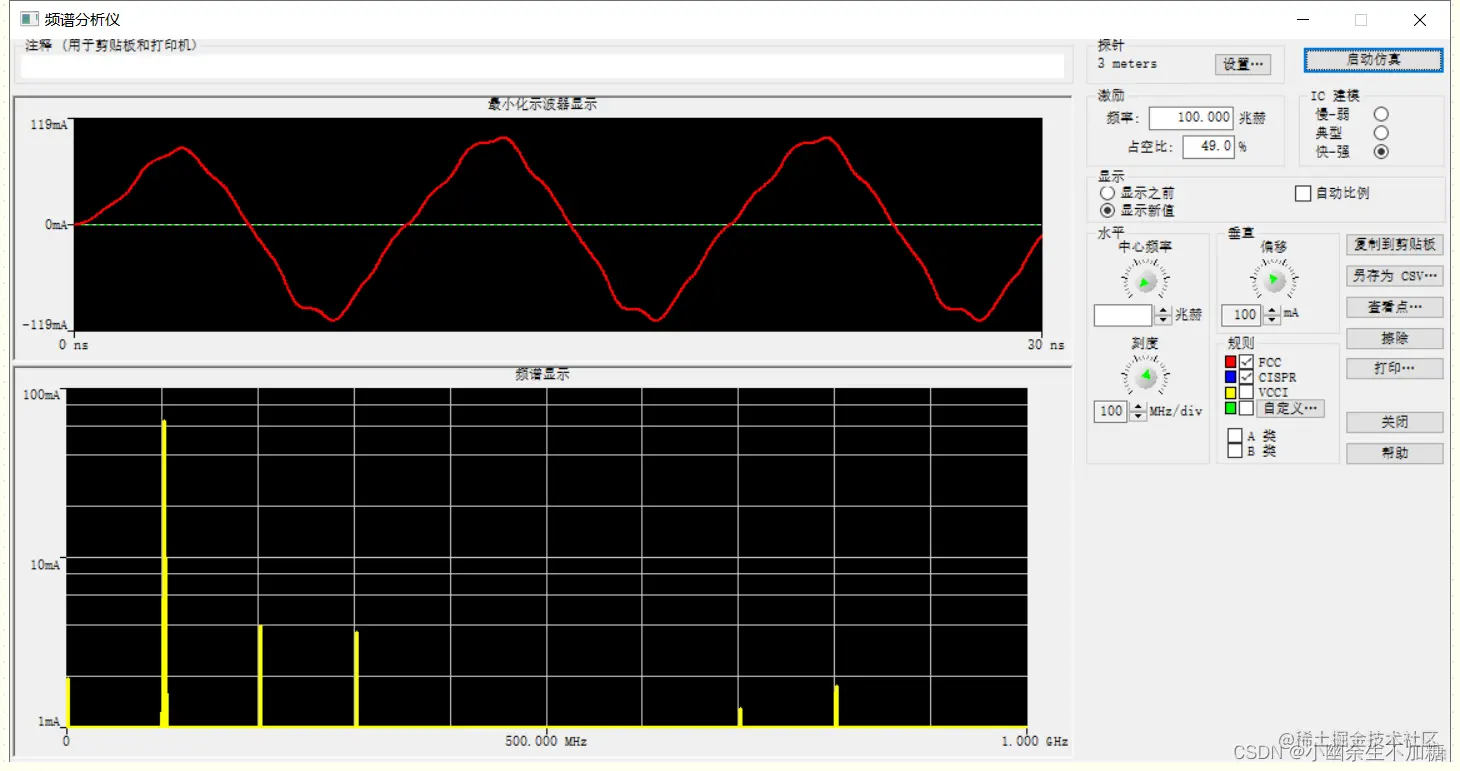Image resolution: width=1460 pixels, height=771 pixels.
Task: Select the 典型 IC model radio
Action: (1381, 133)
